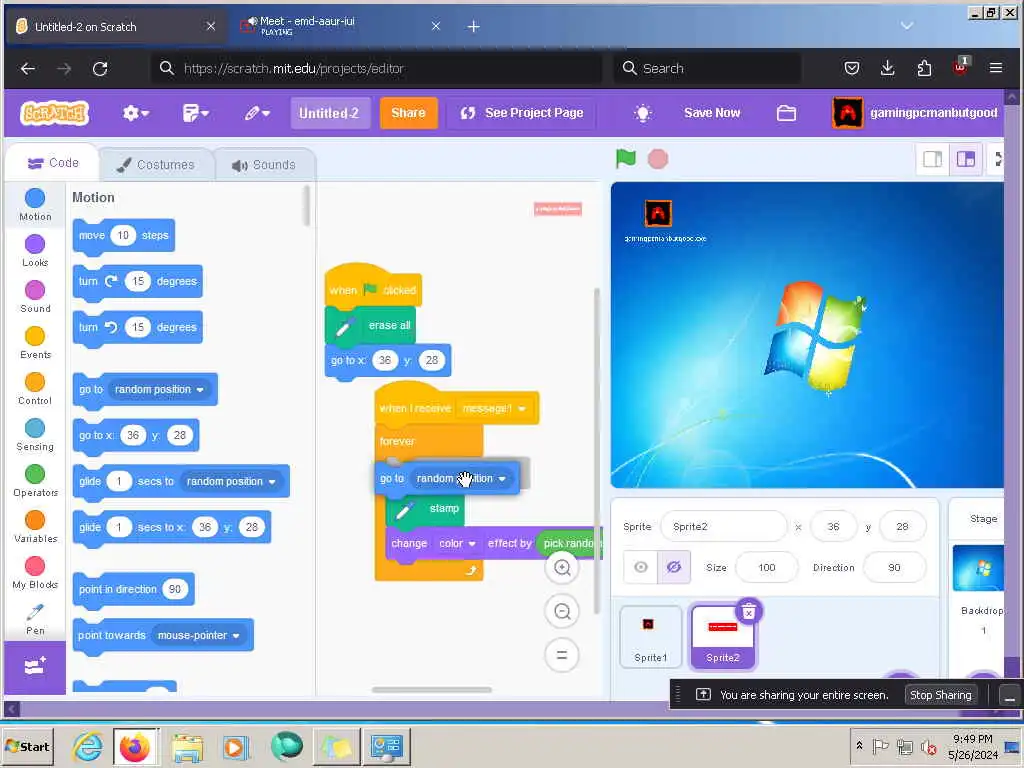This screenshot has height=768, width=1024.
Task: Click the sprite name field Sprite2
Action: pos(724,526)
